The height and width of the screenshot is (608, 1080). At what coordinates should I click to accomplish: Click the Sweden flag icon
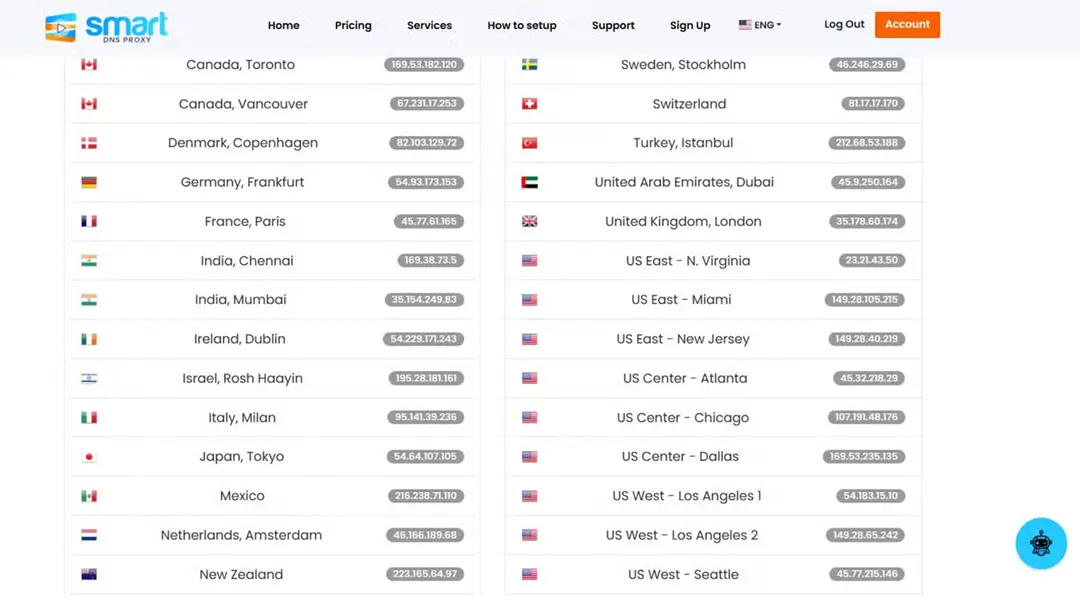(x=530, y=65)
